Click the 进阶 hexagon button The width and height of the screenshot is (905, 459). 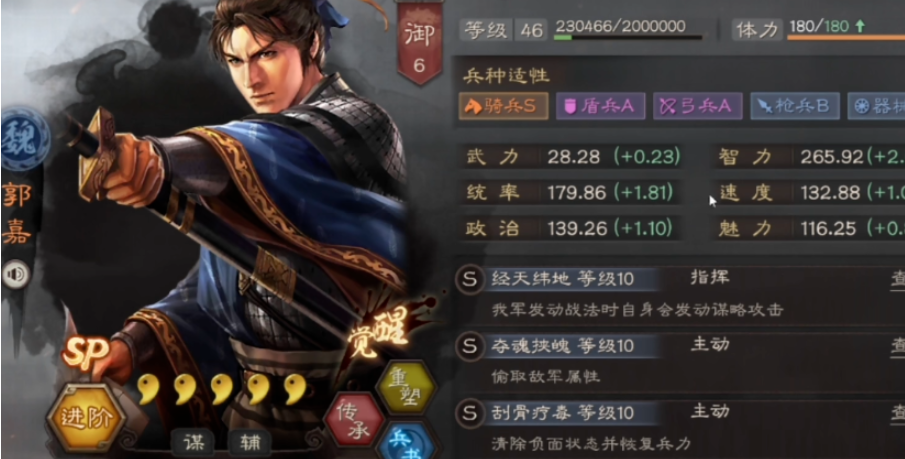coord(87,418)
